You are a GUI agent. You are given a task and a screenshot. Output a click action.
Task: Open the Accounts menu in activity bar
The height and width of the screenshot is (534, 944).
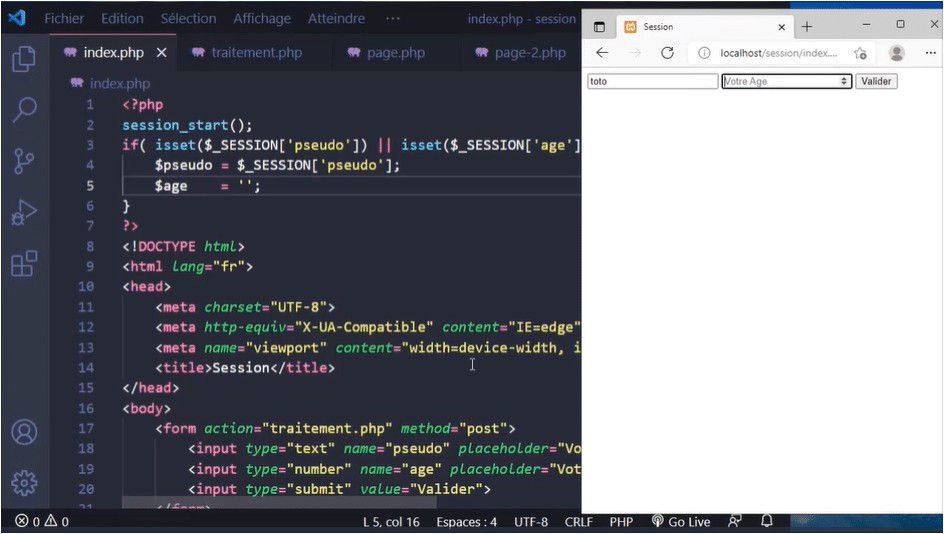click(x=24, y=432)
